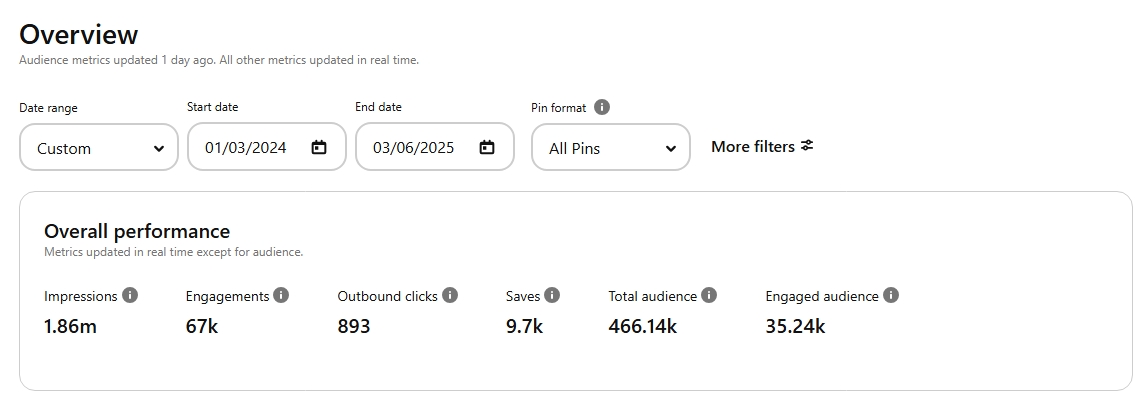Click the info icon beside Engagements

(281, 295)
